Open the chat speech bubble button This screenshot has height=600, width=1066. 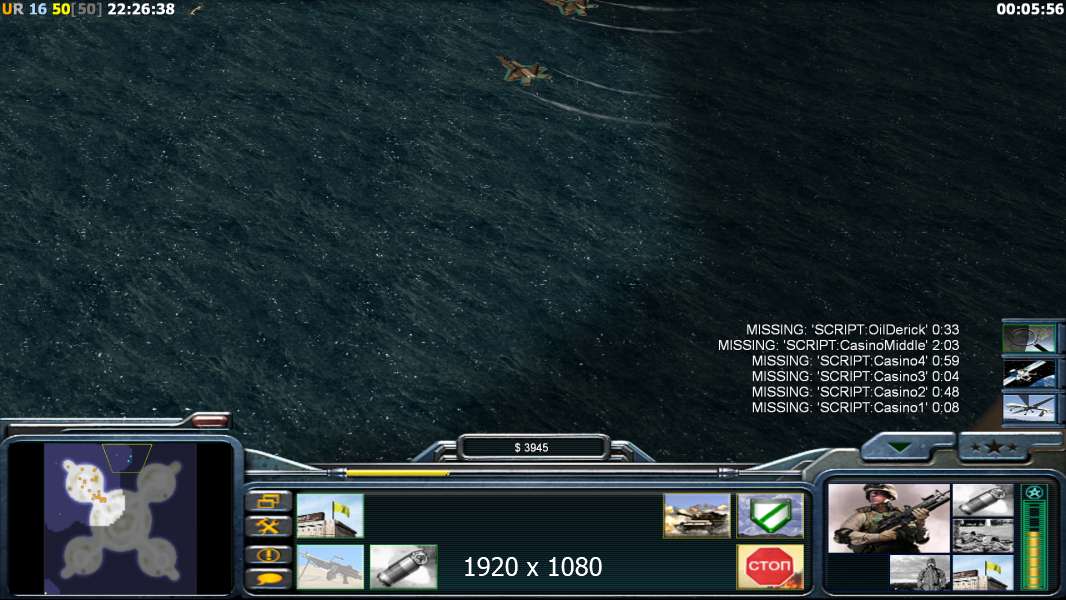click(x=269, y=579)
